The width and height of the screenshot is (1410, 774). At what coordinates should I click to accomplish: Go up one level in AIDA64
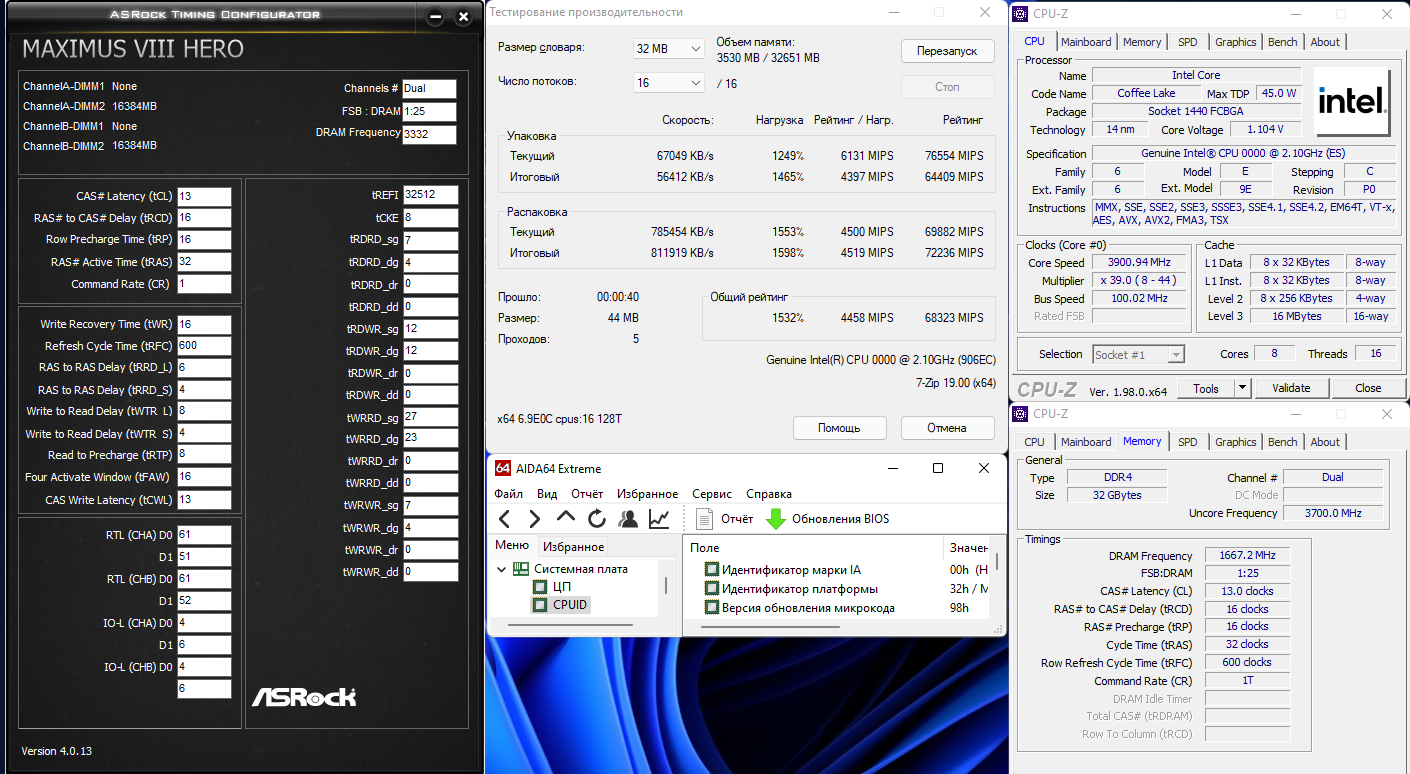click(x=566, y=518)
